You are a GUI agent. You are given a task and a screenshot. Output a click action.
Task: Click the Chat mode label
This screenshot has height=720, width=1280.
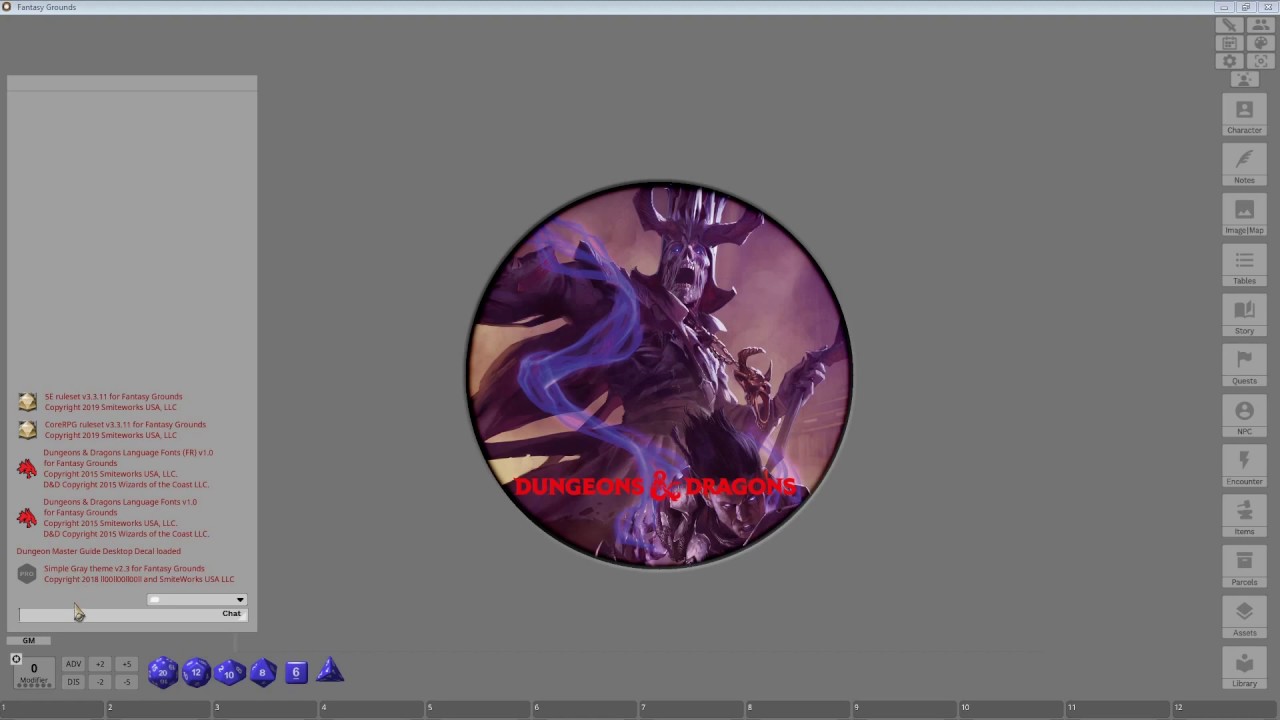[231, 614]
